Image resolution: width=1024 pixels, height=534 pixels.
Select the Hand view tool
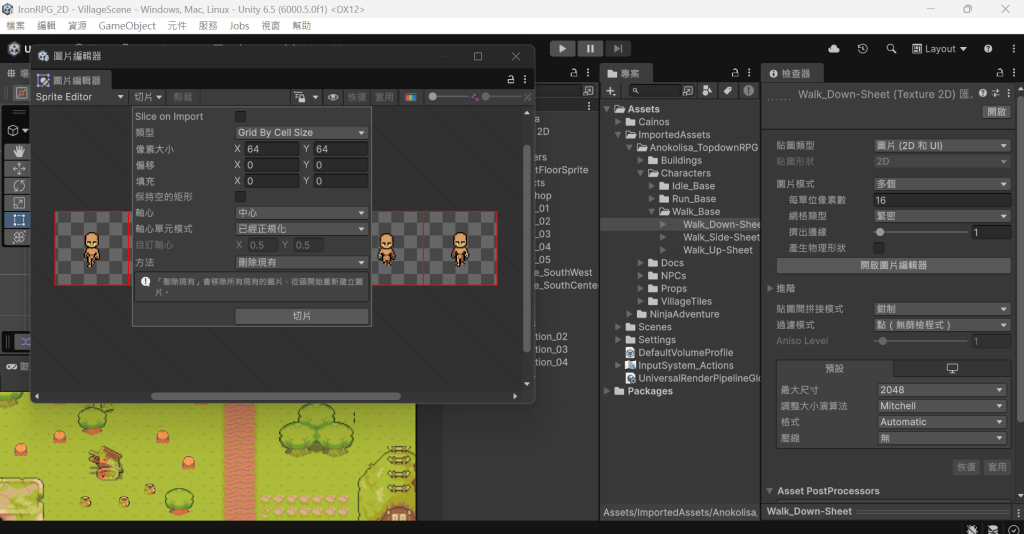pos(19,151)
